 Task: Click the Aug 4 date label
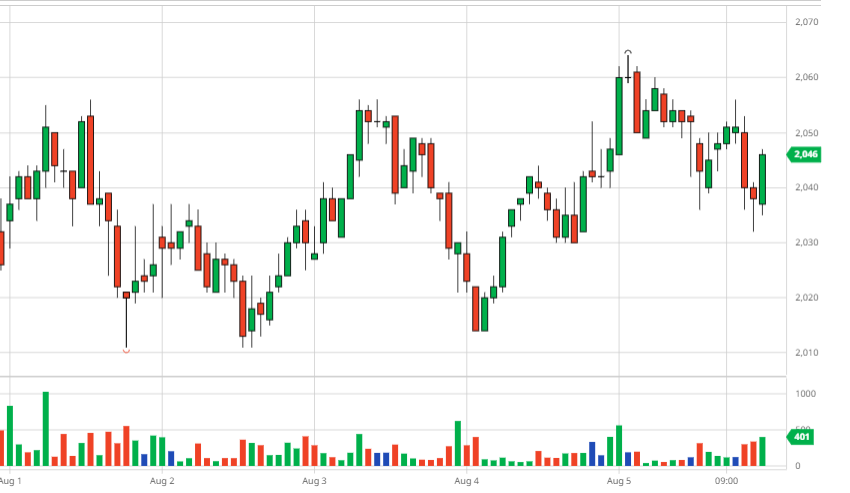pos(467,481)
